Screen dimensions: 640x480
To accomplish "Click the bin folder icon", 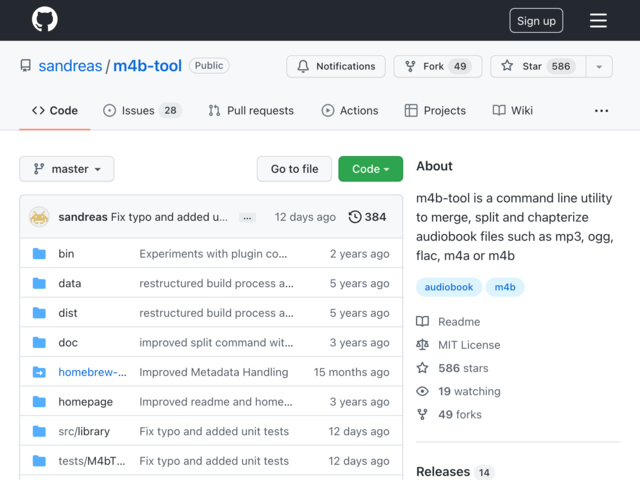I will click(x=39, y=253).
